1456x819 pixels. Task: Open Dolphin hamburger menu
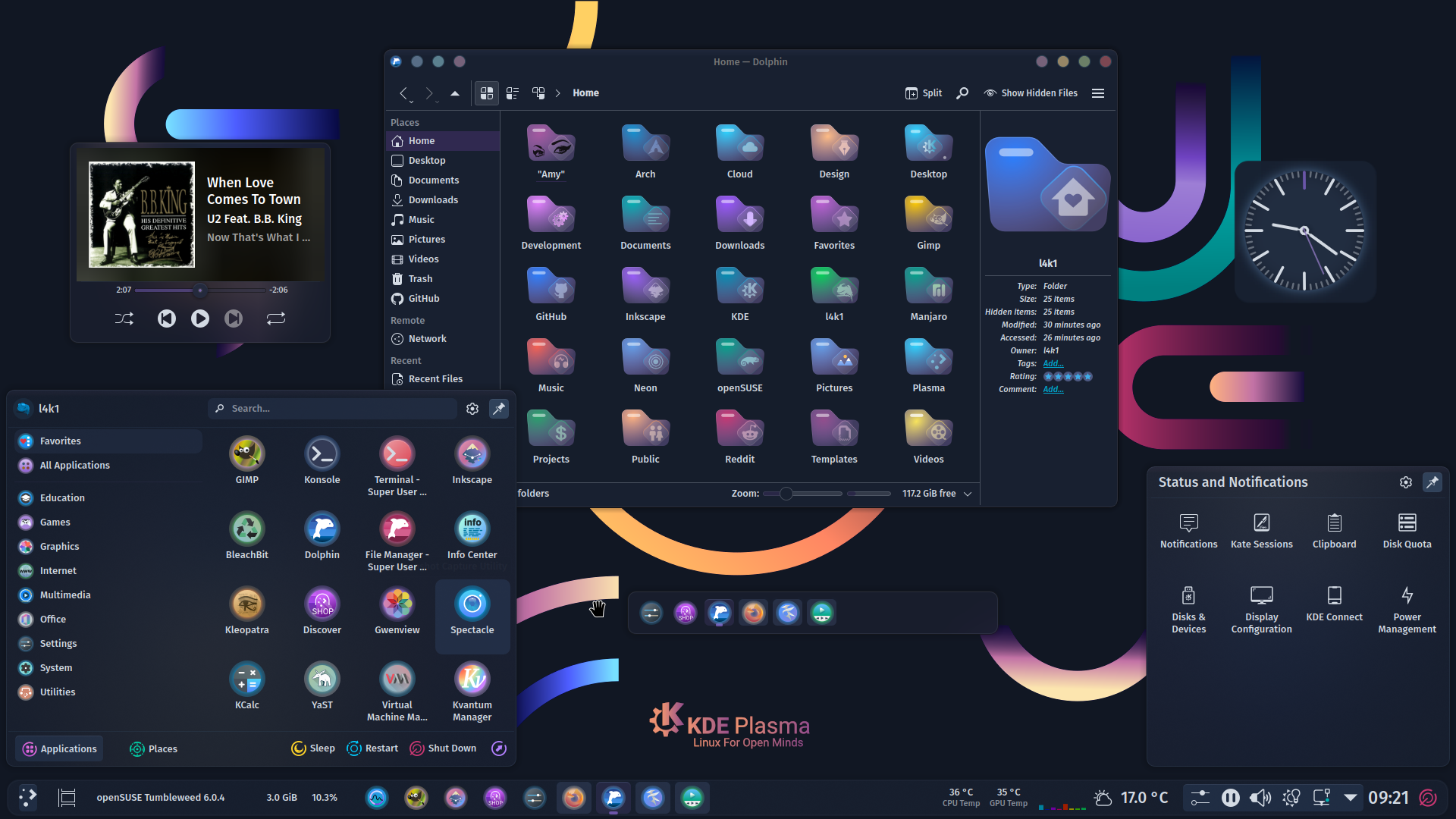point(1097,93)
